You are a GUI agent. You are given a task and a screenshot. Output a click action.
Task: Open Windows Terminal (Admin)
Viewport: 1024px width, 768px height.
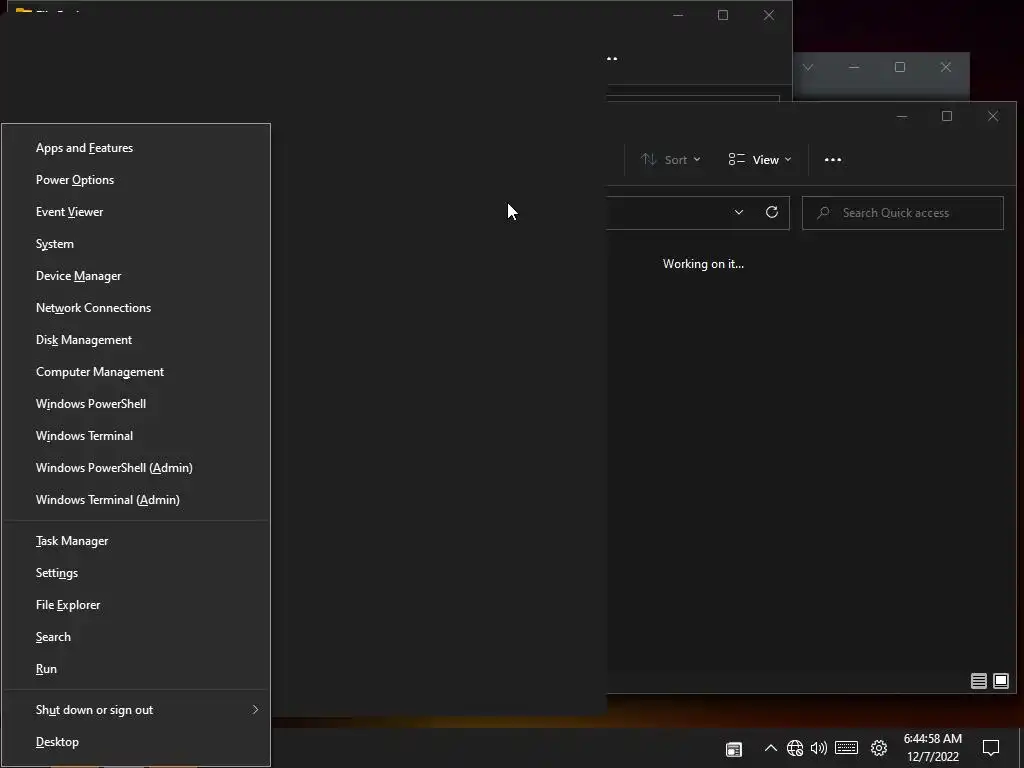136,500
